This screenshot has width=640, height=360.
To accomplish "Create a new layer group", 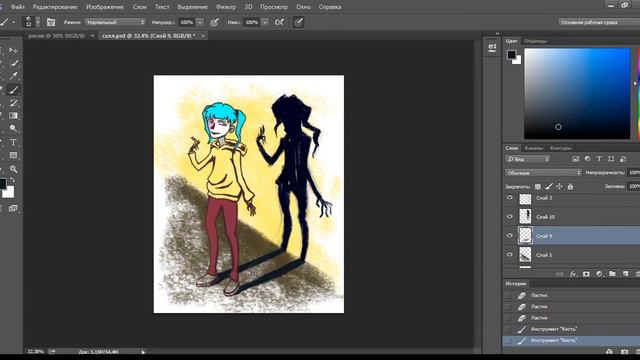I will pyautogui.click(x=612, y=274).
